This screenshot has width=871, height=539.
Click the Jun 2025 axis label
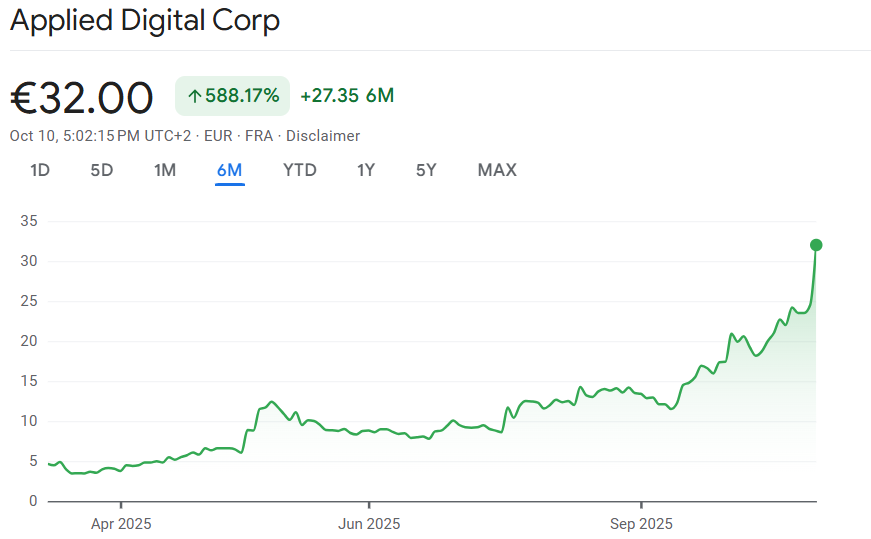pyautogui.click(x=369, y=523)
